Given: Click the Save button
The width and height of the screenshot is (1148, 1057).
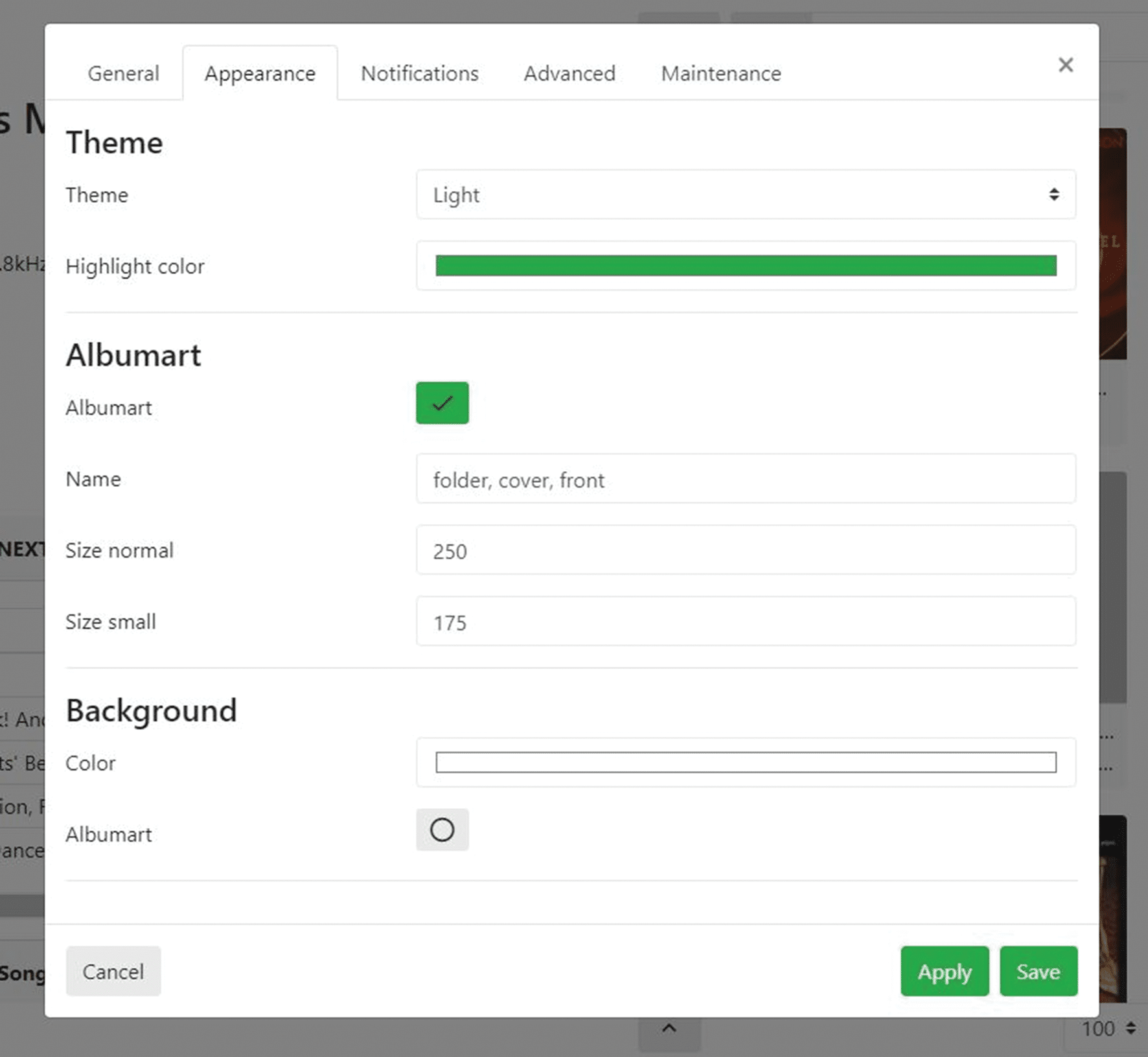Looking at the screenshot, I should pos(1038,971).
